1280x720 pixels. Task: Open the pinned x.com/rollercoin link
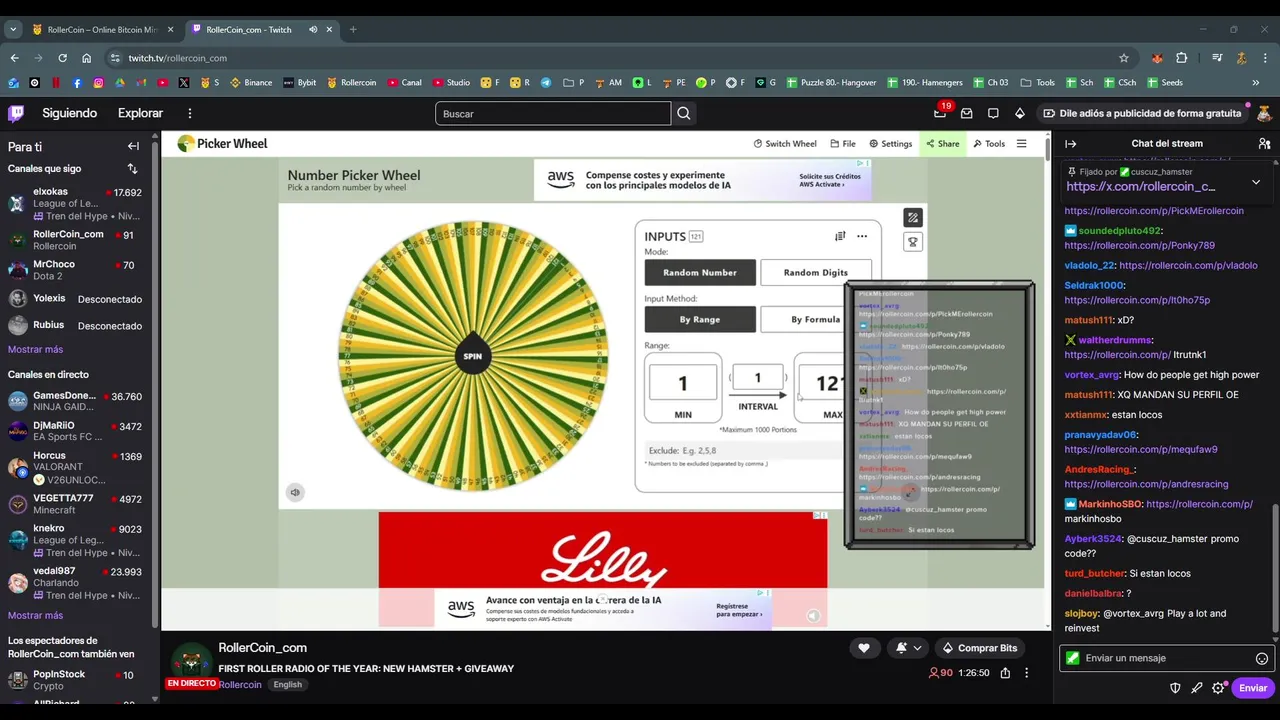click(x=1140, y=186)
